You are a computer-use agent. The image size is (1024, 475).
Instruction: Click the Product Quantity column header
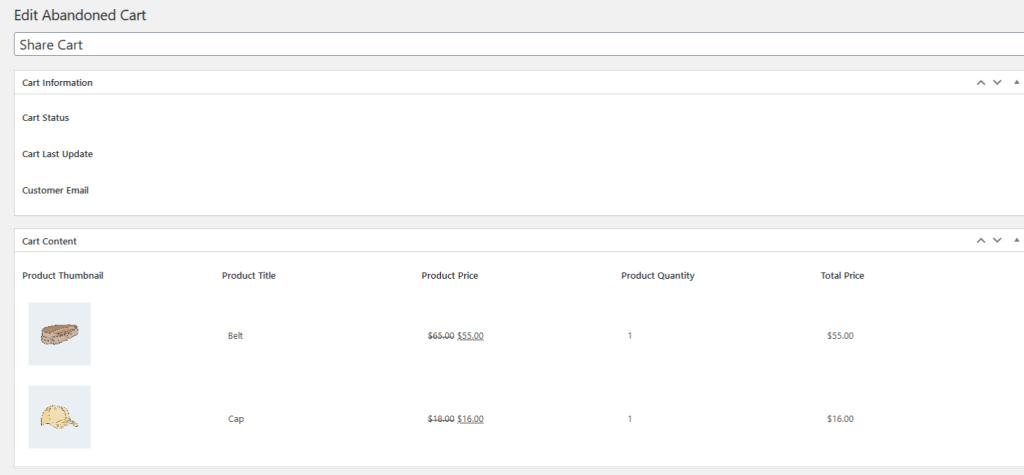click(657, 276)
